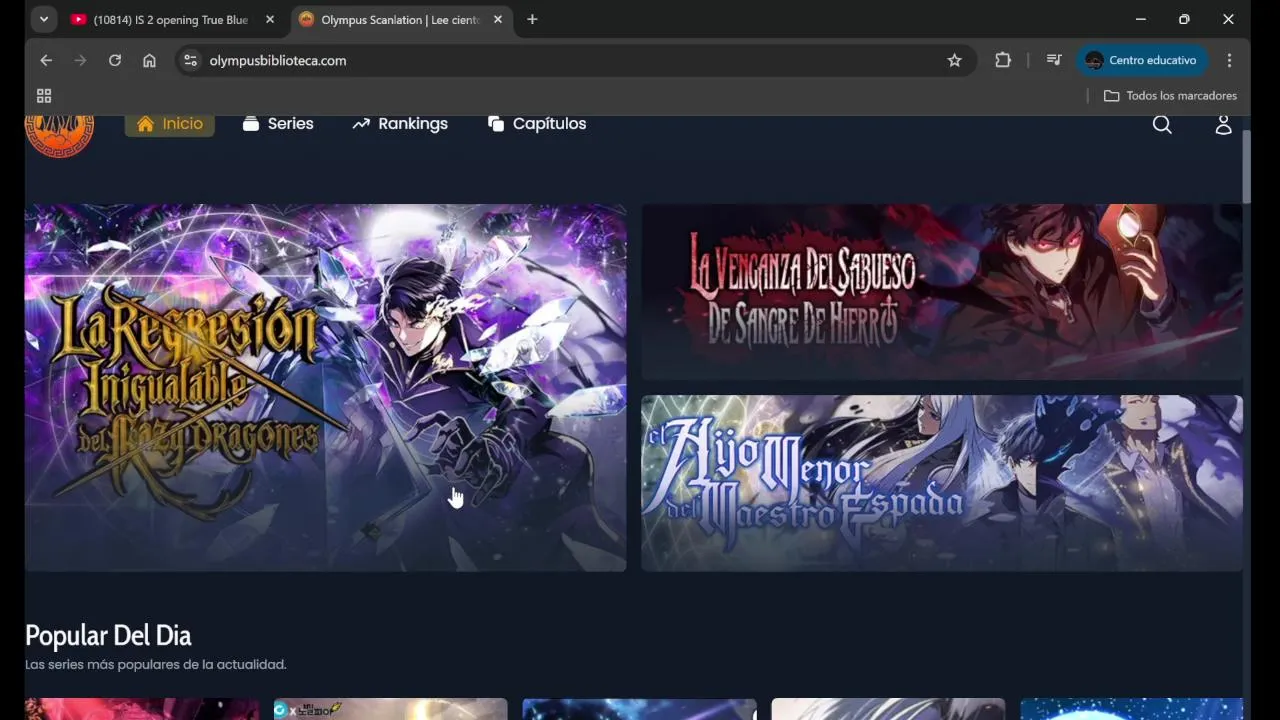This screenshot has height=720, width=1280.
Task: Open the Chrome three-dot menu
Action: pyautogui.click(x=1229, y=60)
